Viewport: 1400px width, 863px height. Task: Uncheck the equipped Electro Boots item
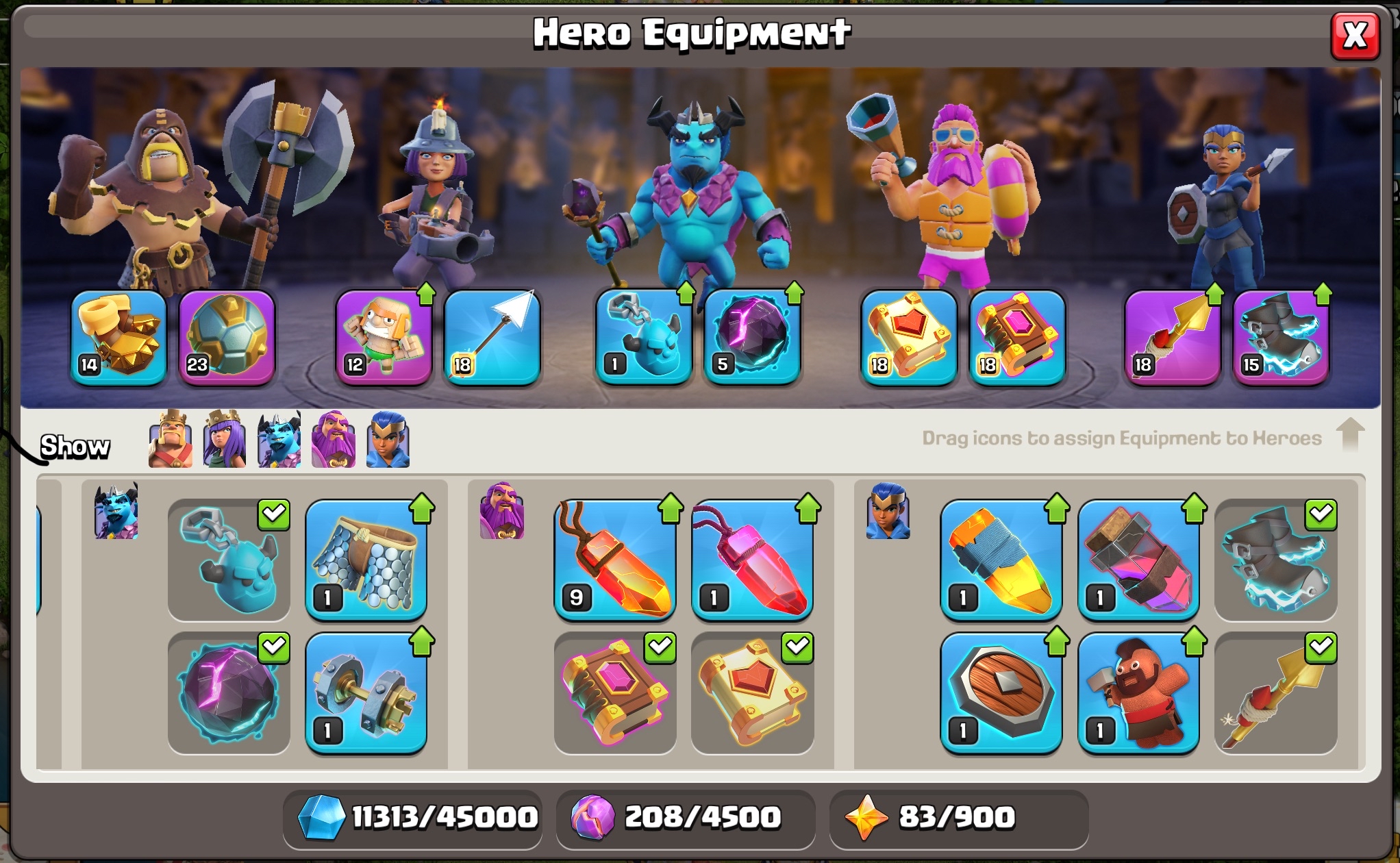pyautogui.click(x=1275, y=559)
